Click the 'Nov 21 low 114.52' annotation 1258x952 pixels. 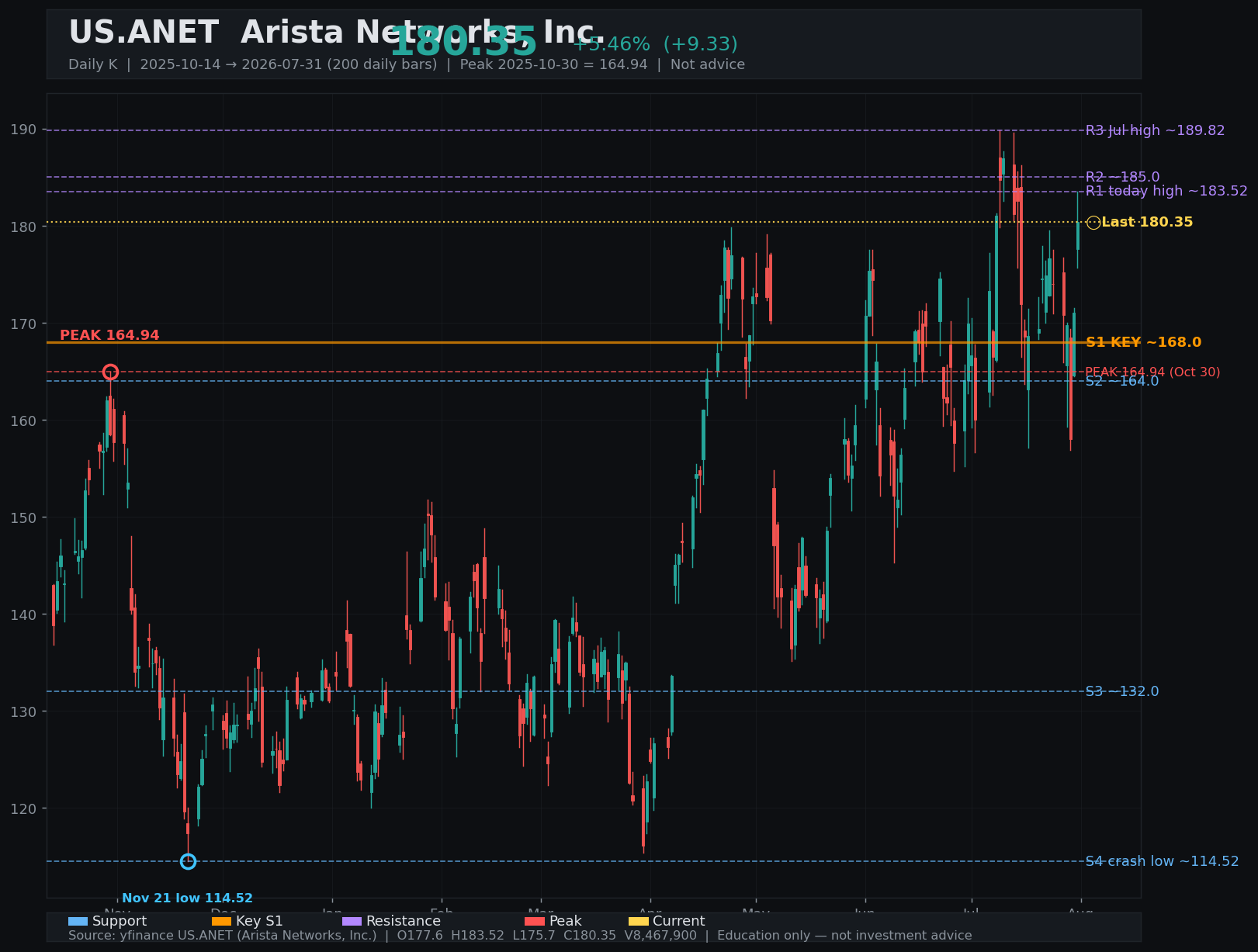pos(187,898)
